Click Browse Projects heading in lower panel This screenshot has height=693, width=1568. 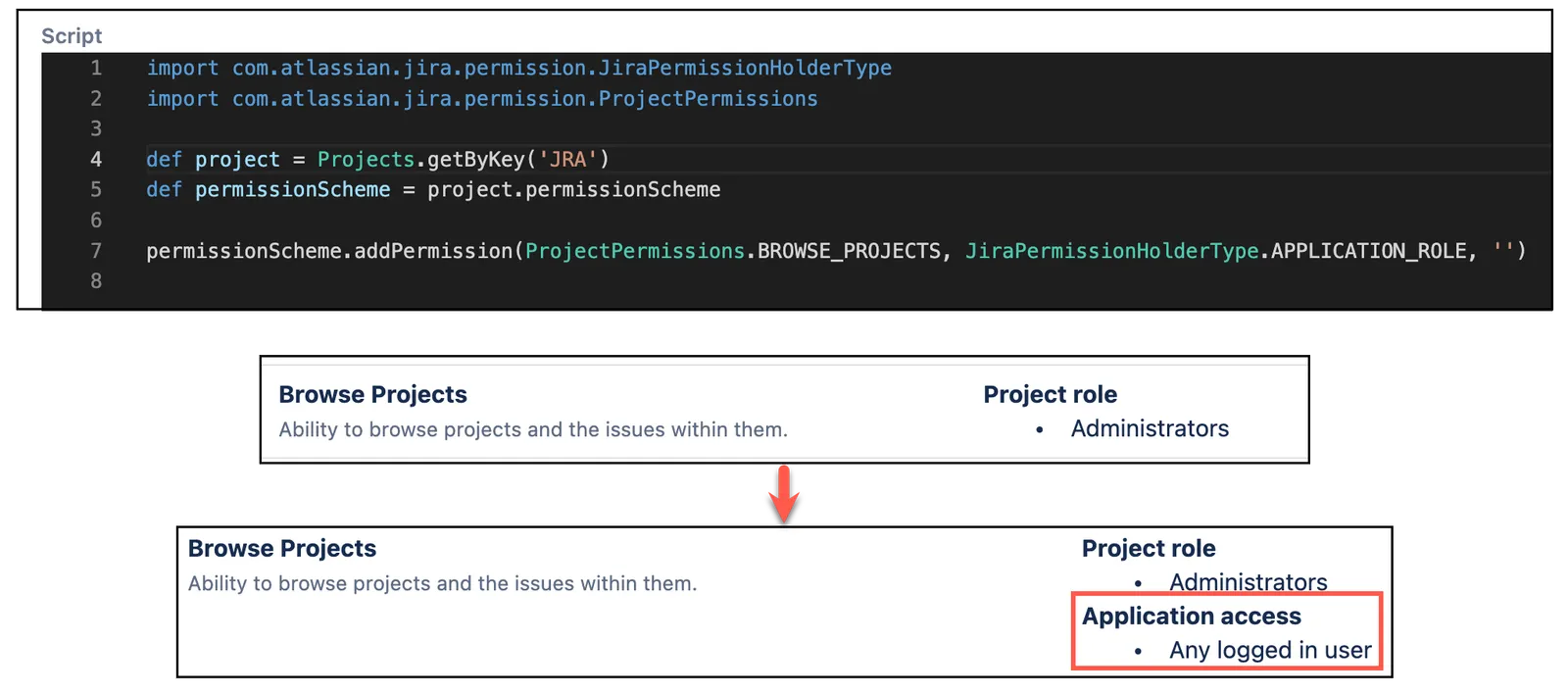tap(282, 549)
